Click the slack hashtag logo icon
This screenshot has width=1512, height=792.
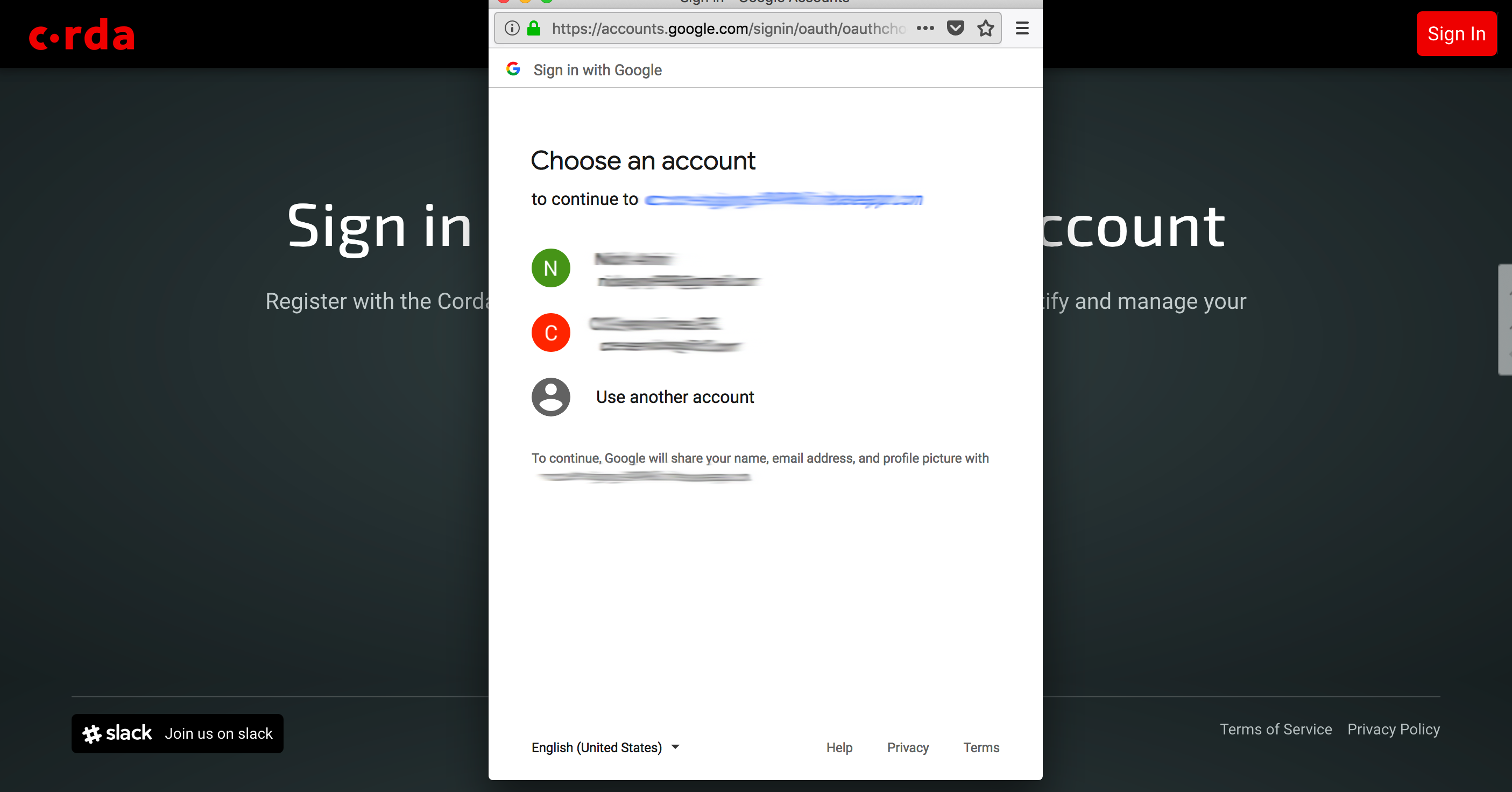91,734
